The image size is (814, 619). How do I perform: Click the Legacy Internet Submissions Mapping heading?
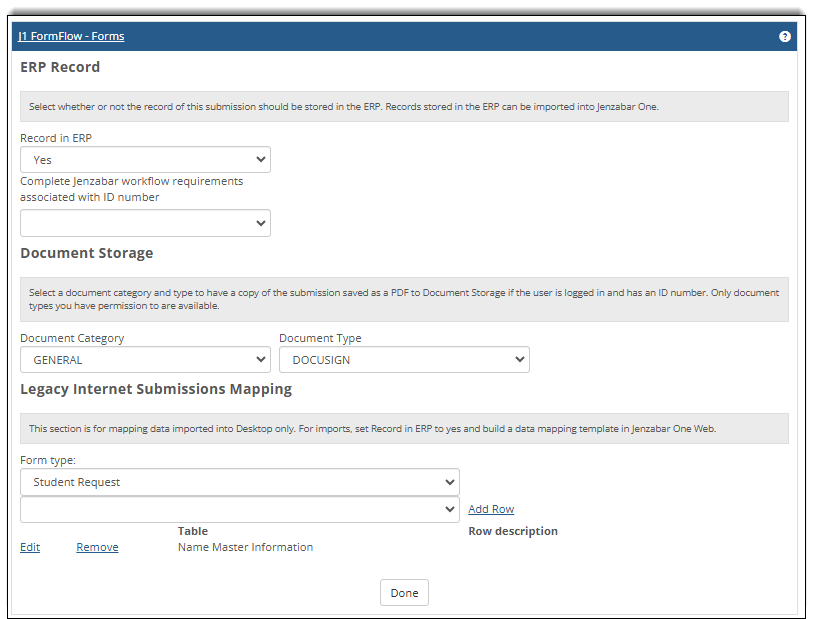(x=156, y=389)
